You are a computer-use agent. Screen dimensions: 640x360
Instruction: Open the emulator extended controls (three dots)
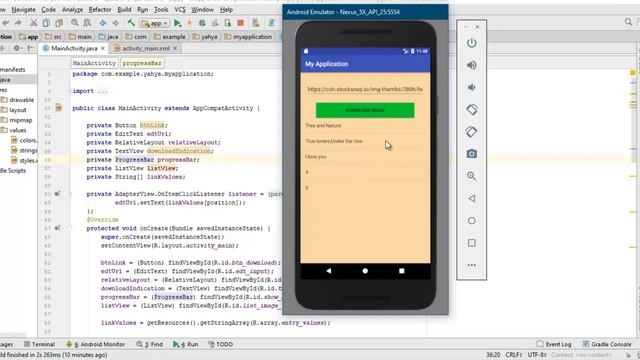(471, 265)
